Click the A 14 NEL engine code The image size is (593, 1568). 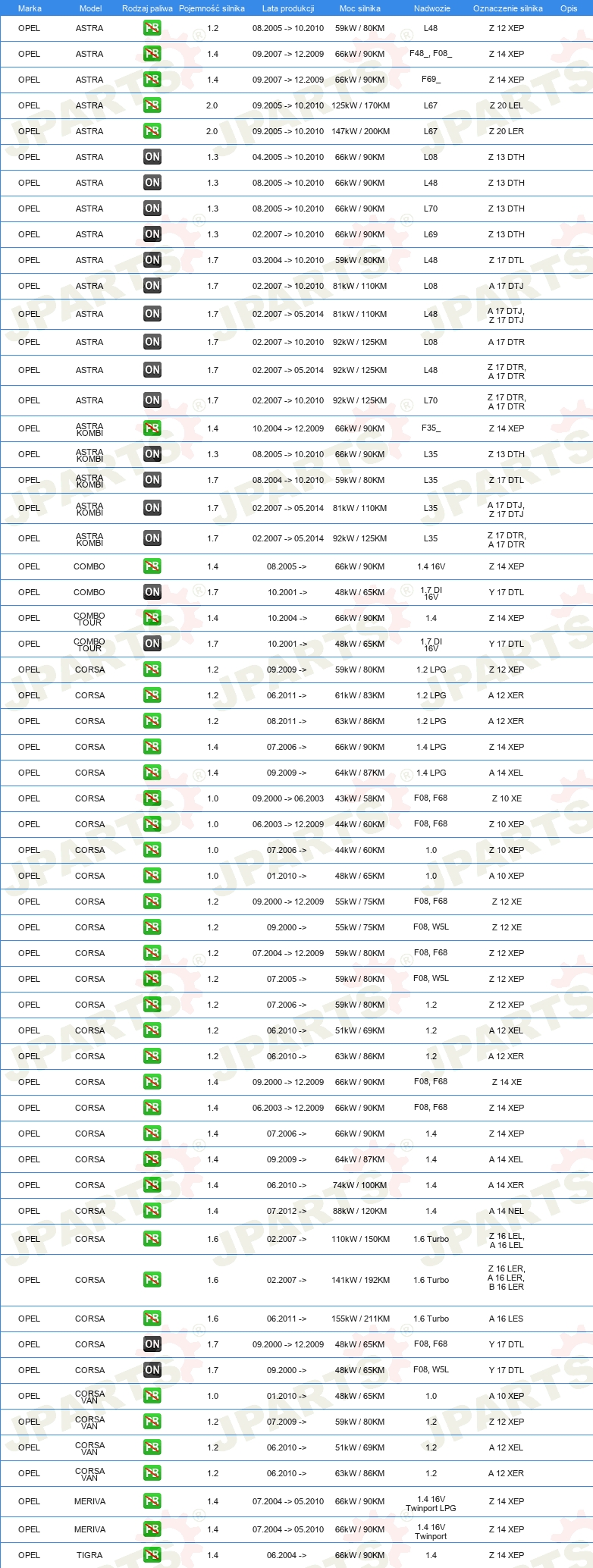pos(507,1211)
